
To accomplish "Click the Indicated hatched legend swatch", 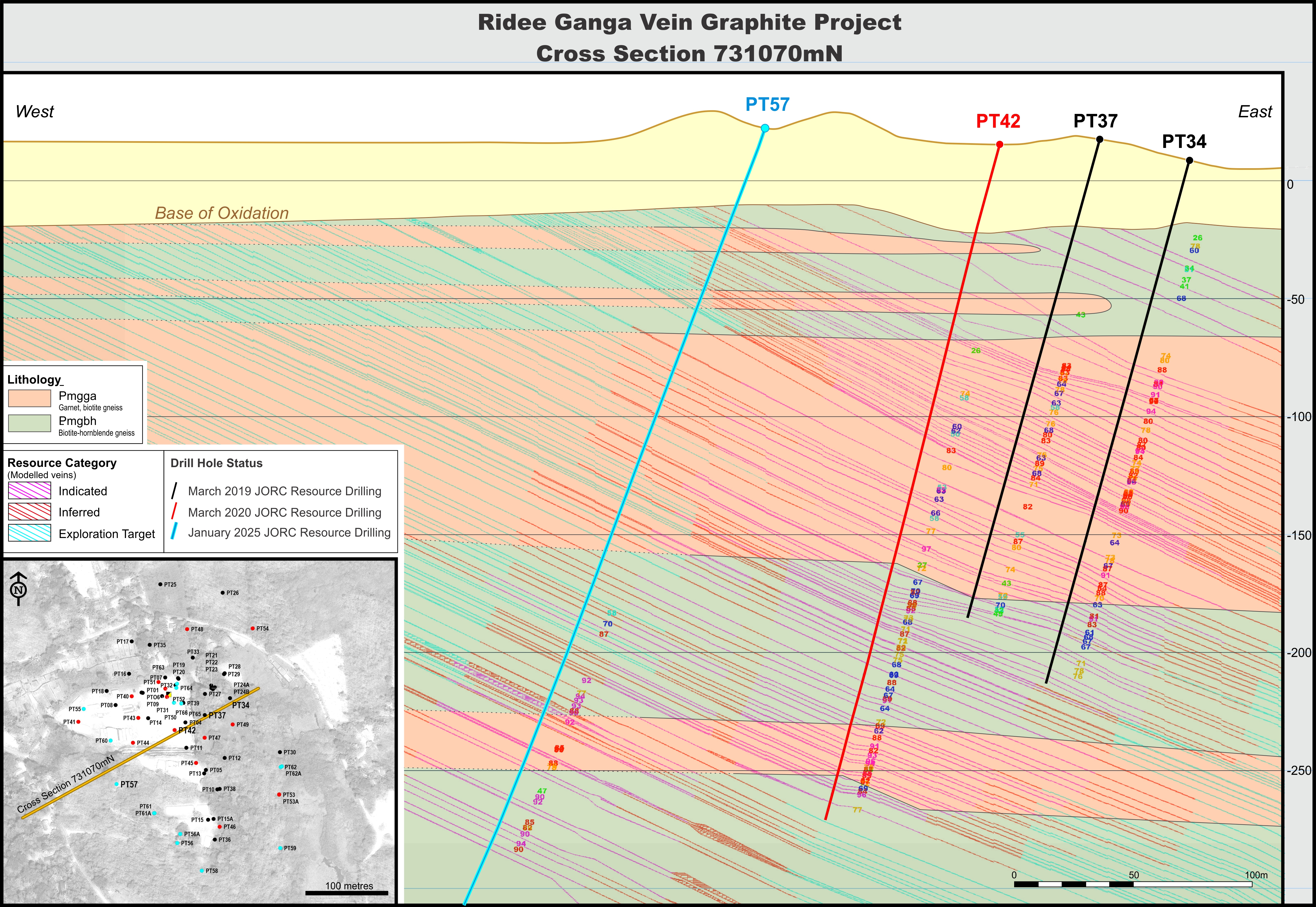I will tap(30, 490).
